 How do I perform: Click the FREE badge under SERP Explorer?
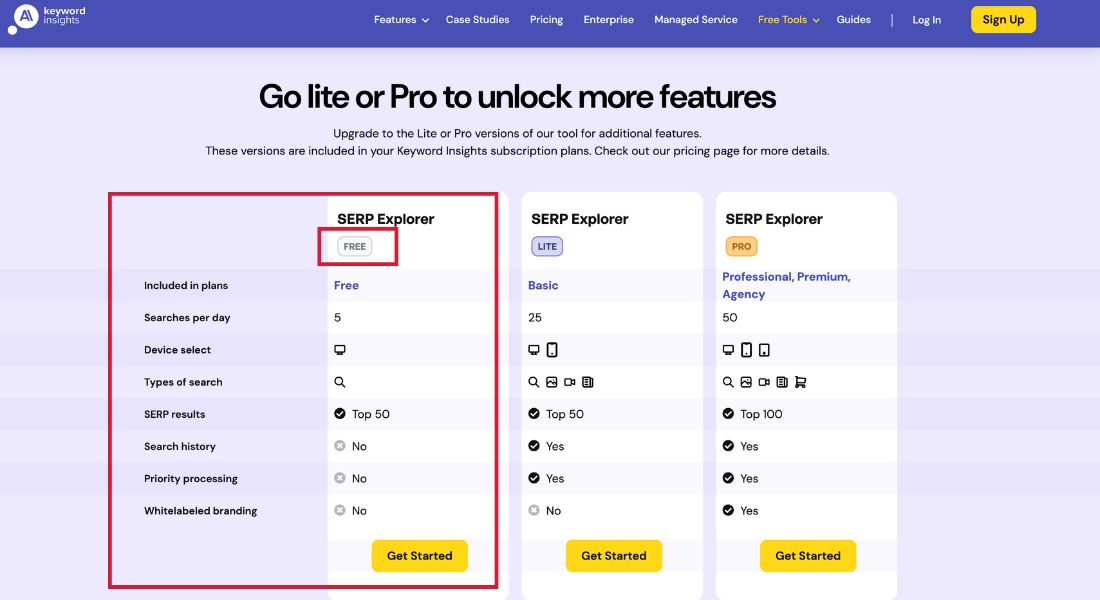point(355,246)
